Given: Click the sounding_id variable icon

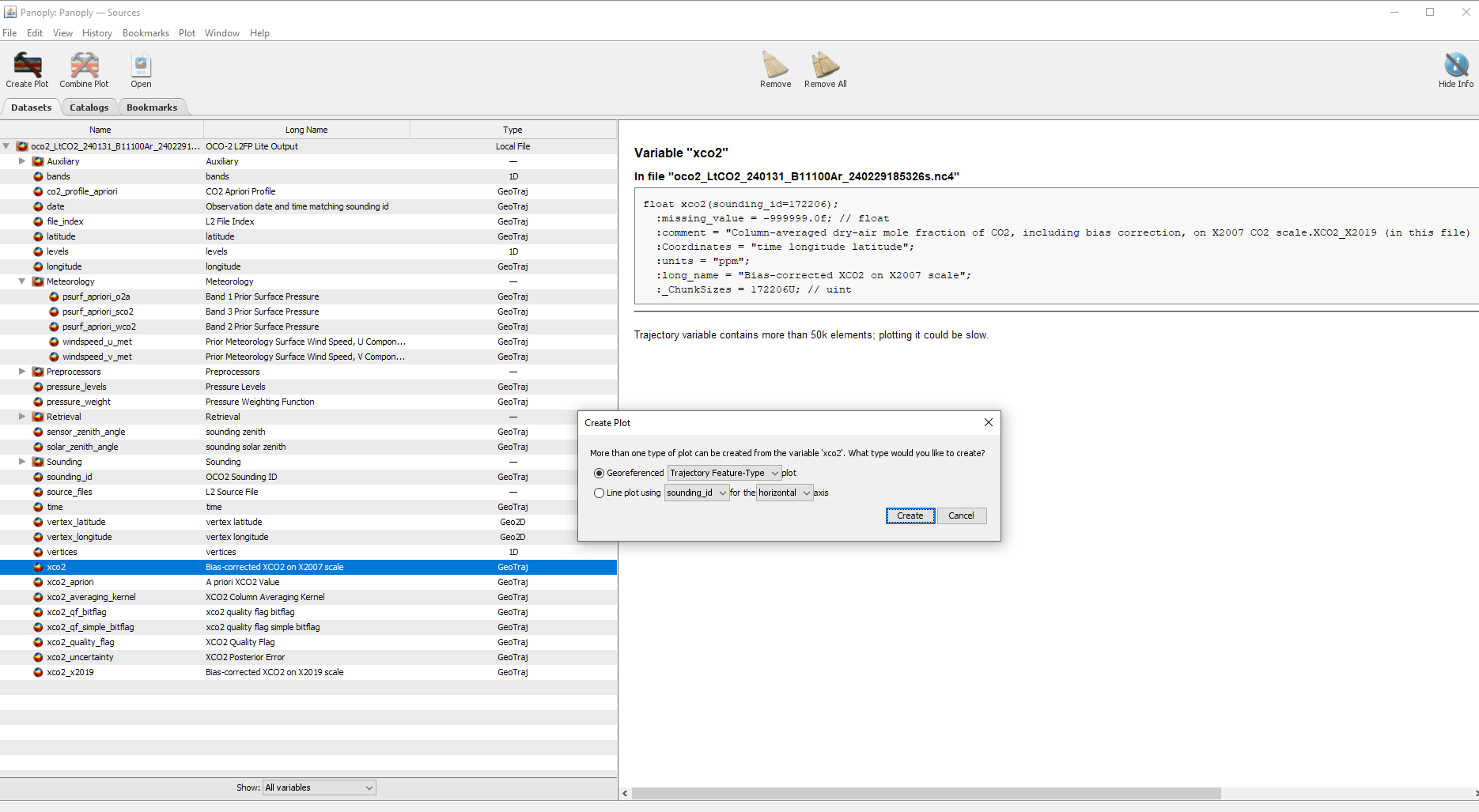Looking at the screenshot, I should [38, 477].
